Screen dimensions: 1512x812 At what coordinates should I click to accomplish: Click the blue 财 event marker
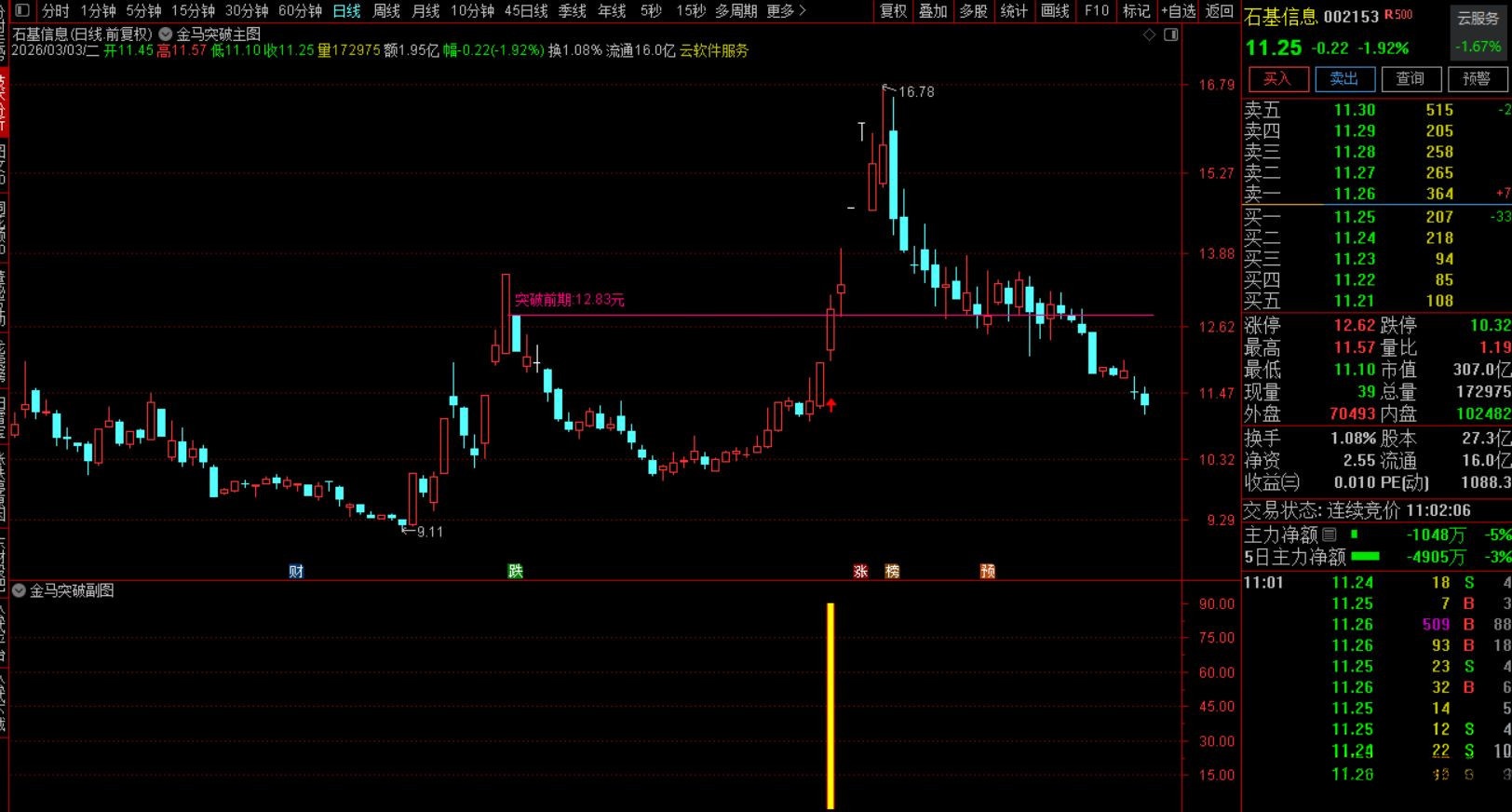(x=296, y=571)
